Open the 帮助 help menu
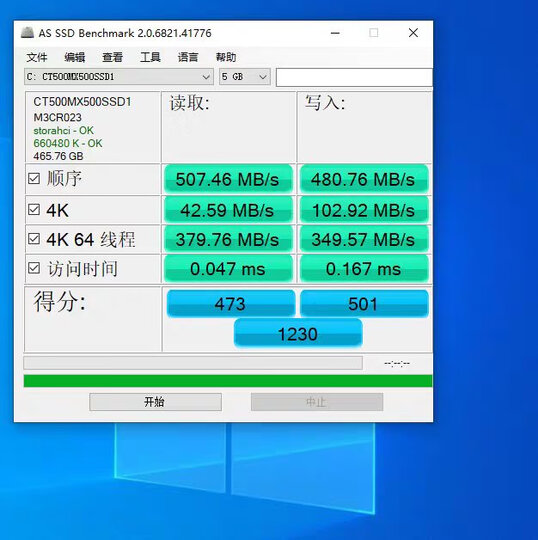The image size is (538, 540). [x=226, y=57]
